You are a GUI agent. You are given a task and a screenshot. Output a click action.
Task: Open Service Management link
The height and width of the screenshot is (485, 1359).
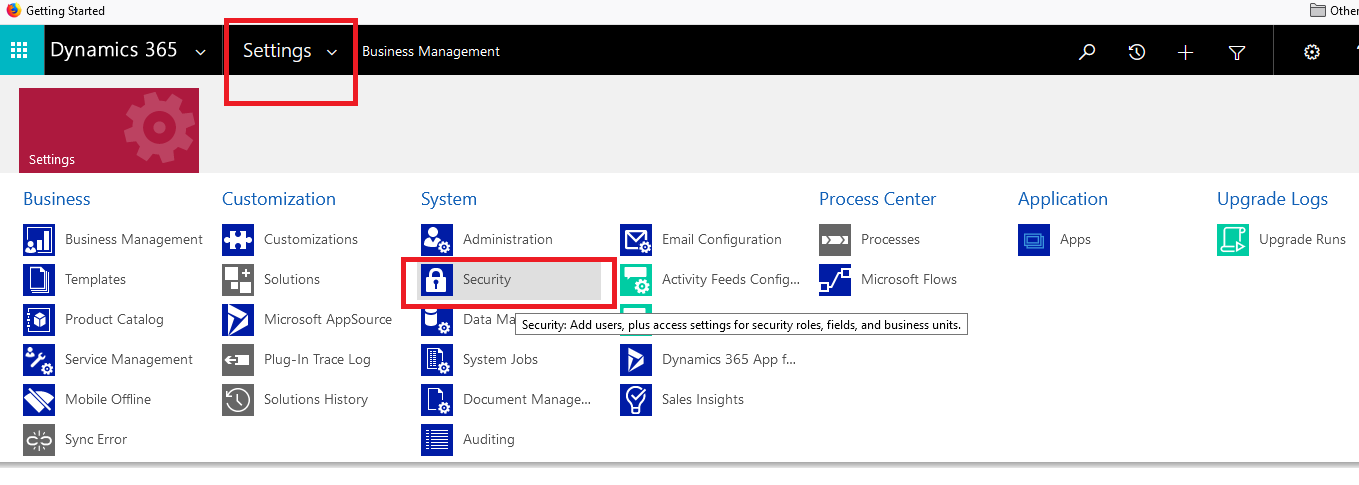tap(129, 360)
